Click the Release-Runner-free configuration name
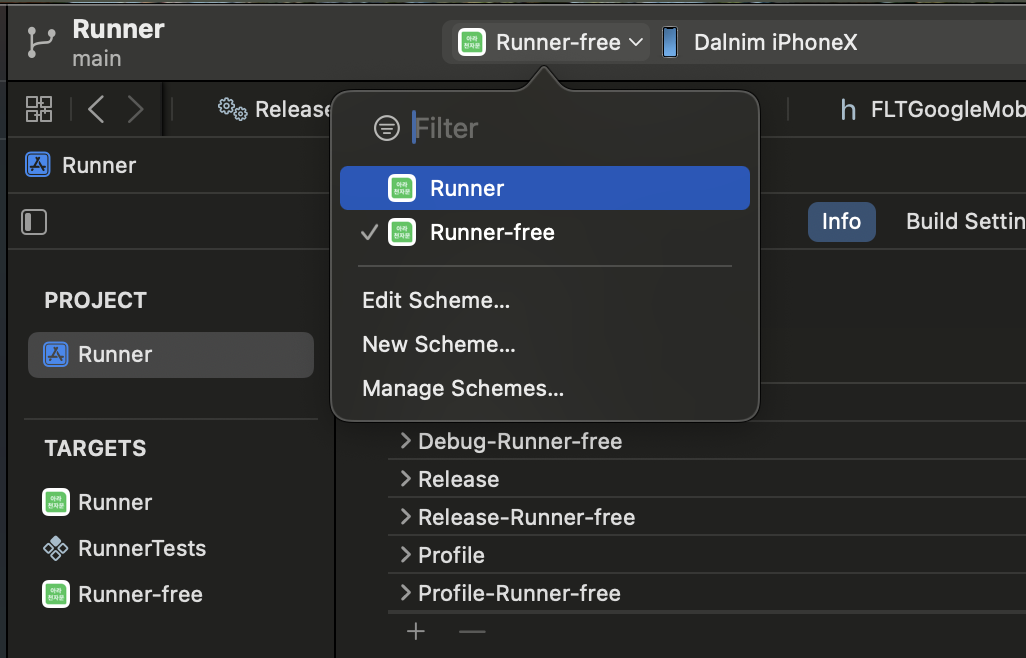 (527, 517)
